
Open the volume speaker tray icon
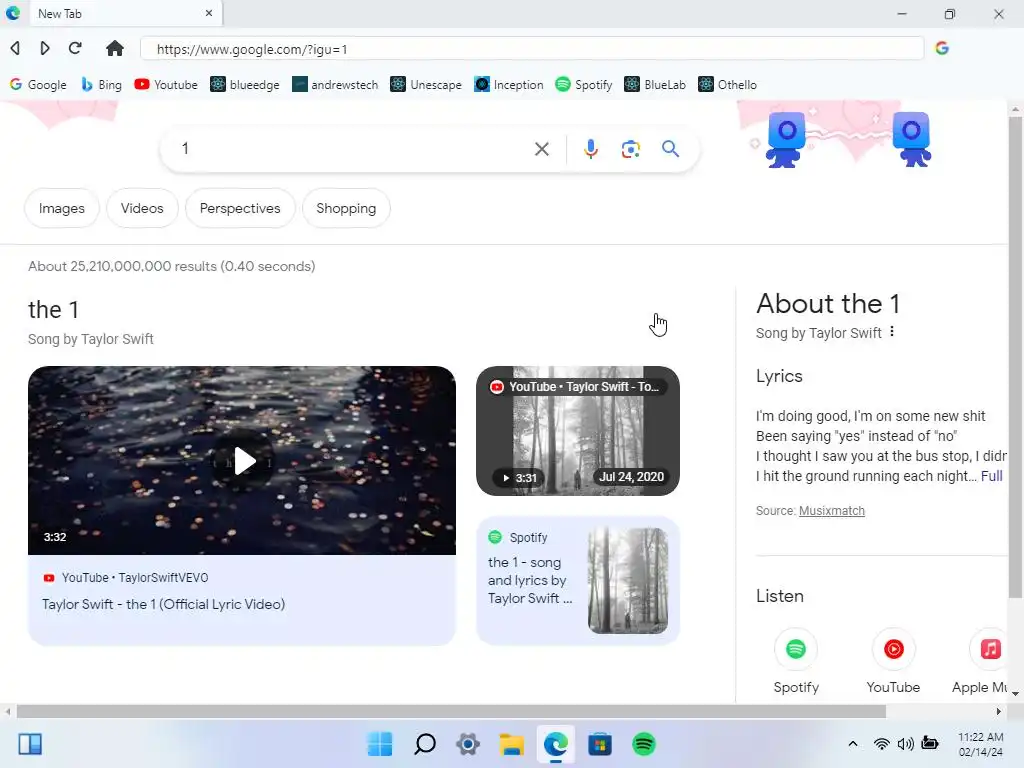click(x=905, y=744)
